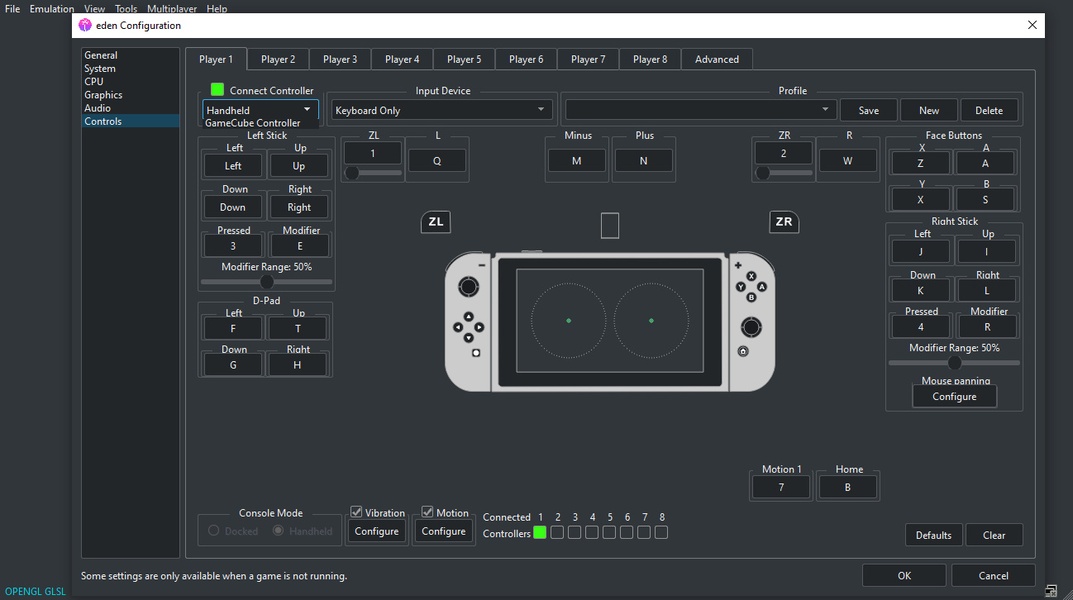The image size is (1073, 600).
Task: Click the Mouse panning Configure button
Action: 954,397
